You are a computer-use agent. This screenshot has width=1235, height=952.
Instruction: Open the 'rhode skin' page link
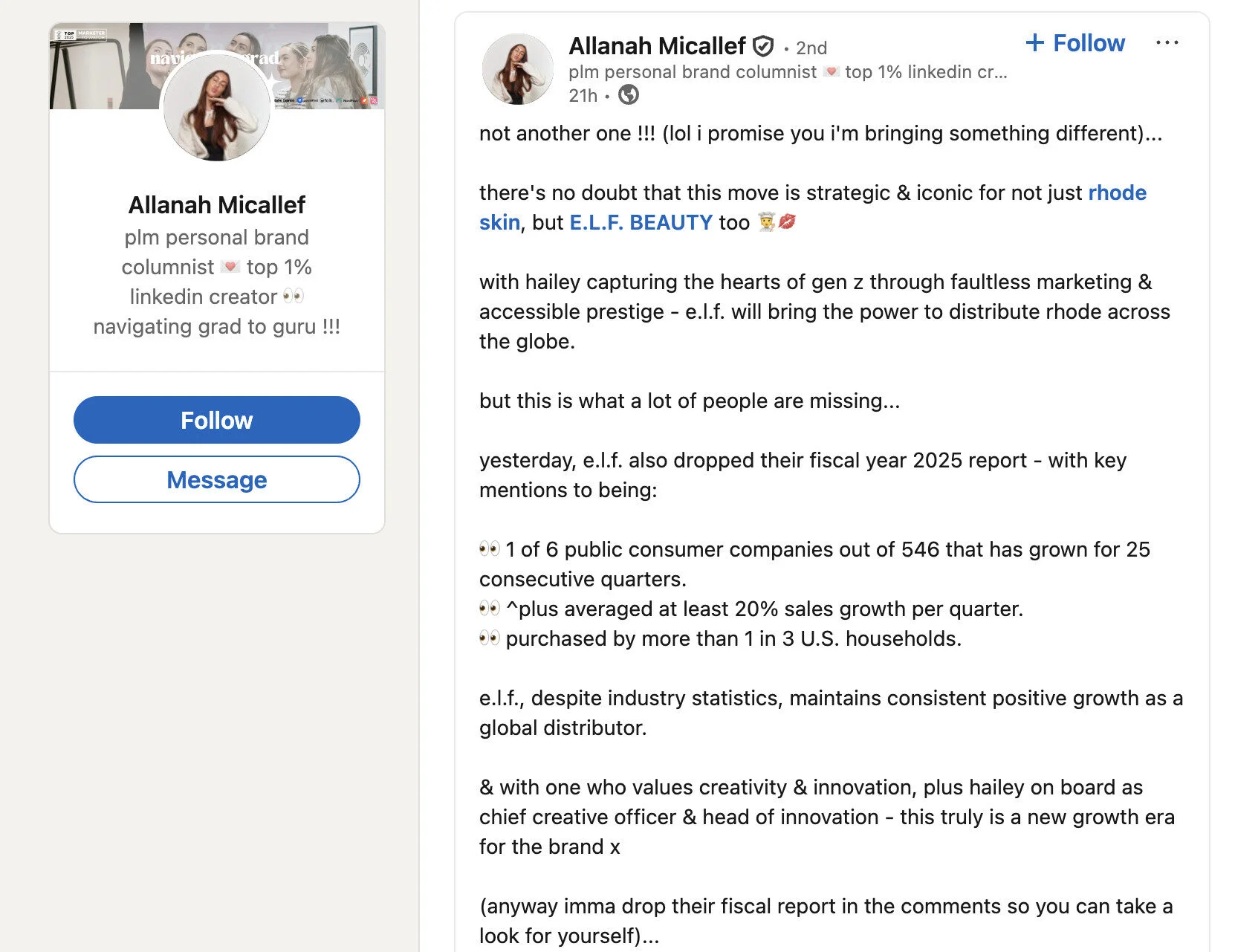[x=1117, y=192]
